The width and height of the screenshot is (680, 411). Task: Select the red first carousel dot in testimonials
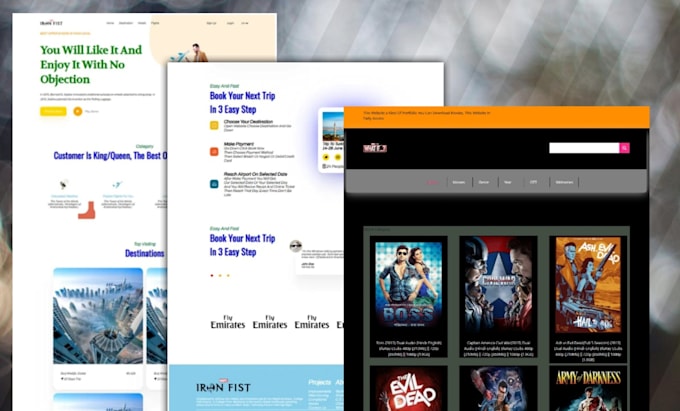[212, 275]
